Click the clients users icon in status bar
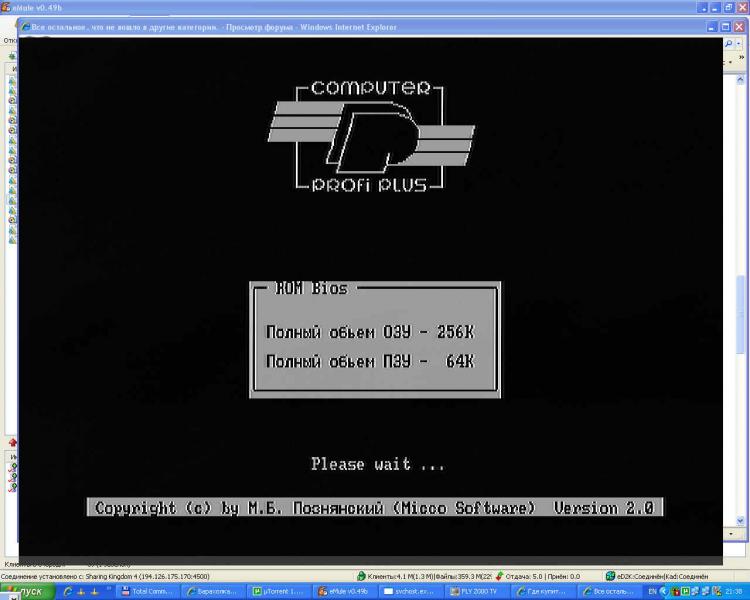 (x=361, y=576)
